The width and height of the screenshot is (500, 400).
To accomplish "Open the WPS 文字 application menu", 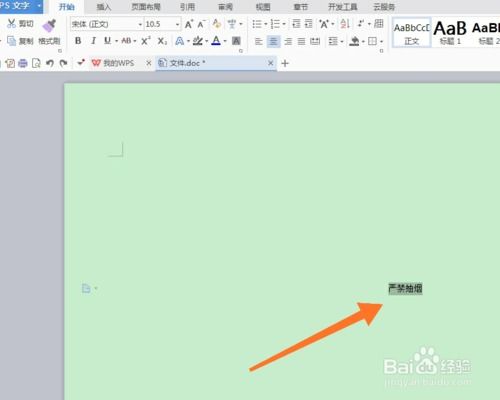I will (21, 6).
